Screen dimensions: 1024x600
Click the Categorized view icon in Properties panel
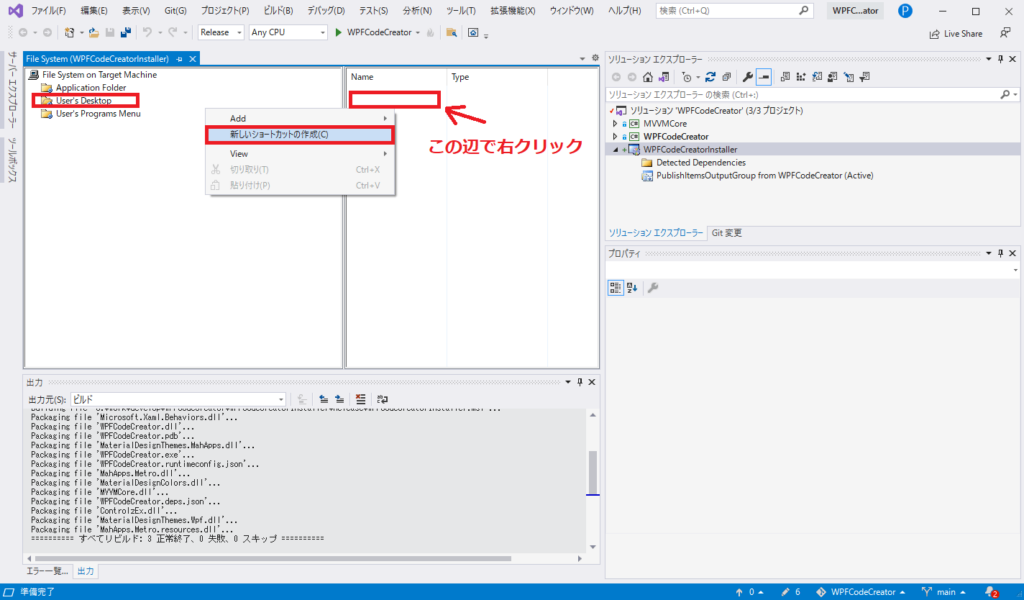[x=615, y=287]
